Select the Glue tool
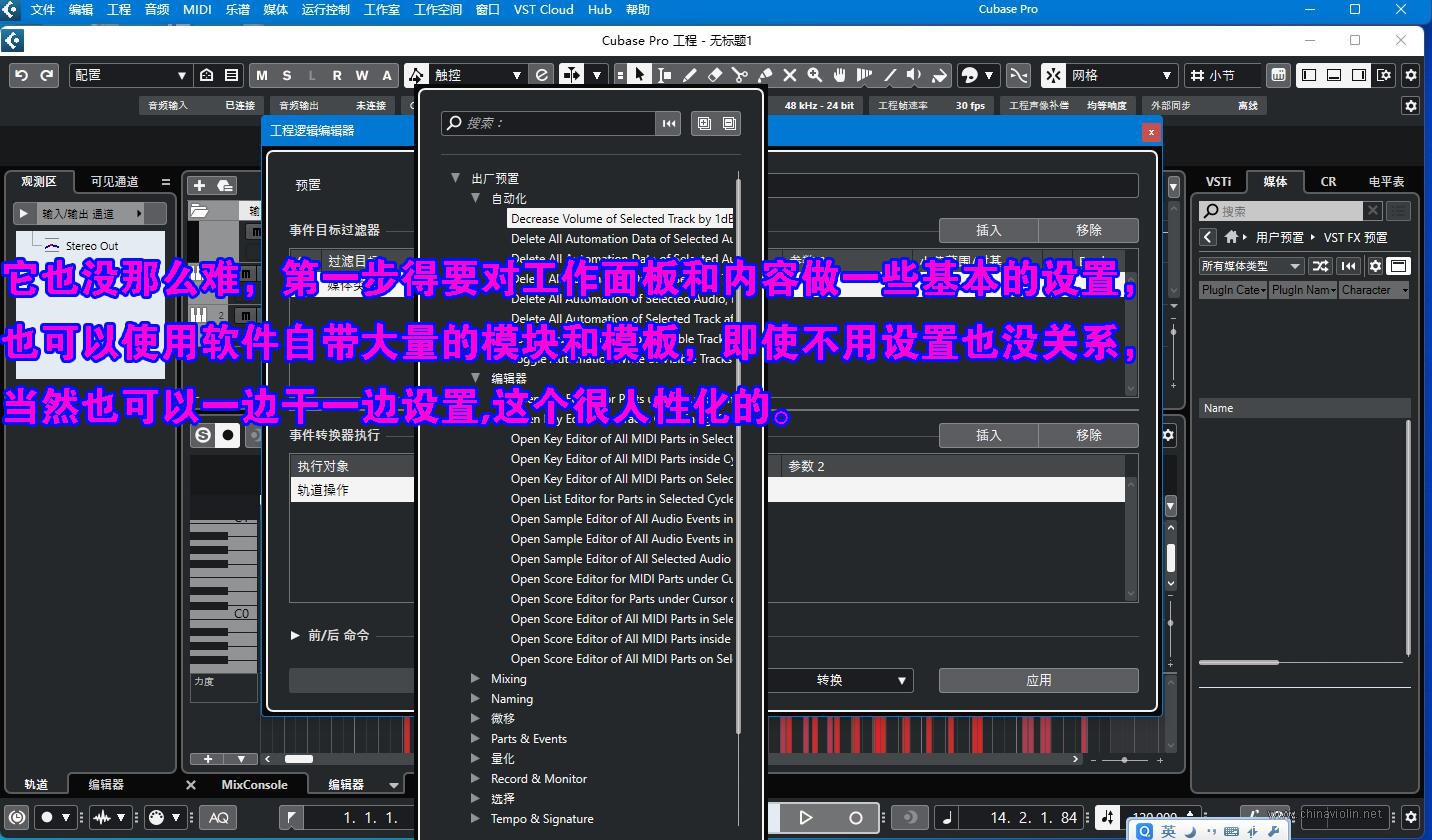Screen dimensions: 1432x840 765,75
